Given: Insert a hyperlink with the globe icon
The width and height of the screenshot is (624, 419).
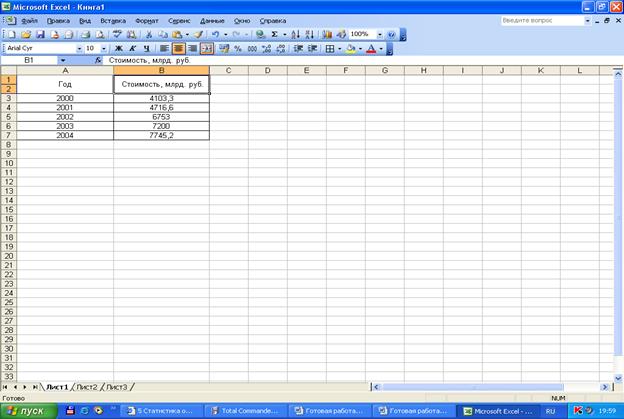Looking at the screenshot, I should (x=260, y=35).
